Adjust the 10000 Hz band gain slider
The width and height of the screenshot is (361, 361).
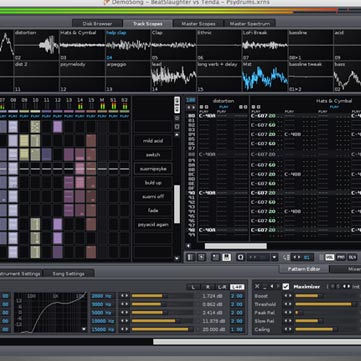point(162,321)
